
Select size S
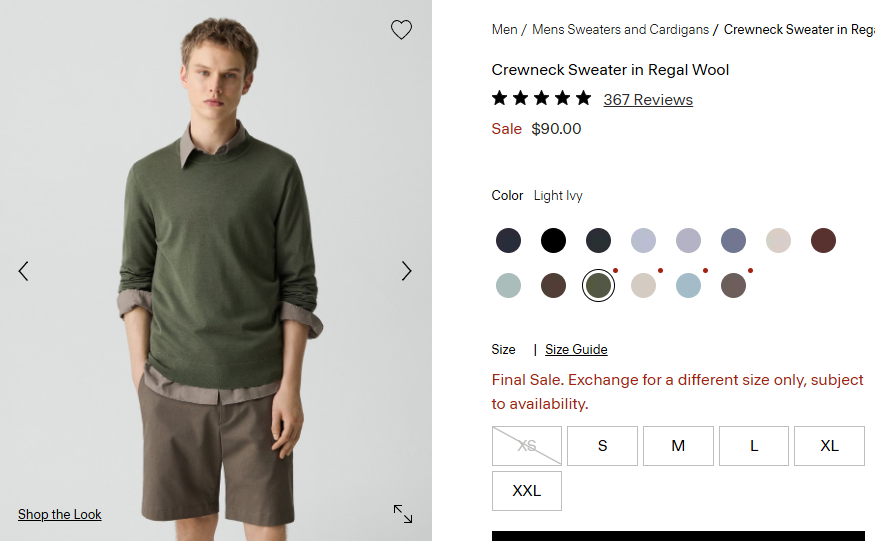pos(602,446)
